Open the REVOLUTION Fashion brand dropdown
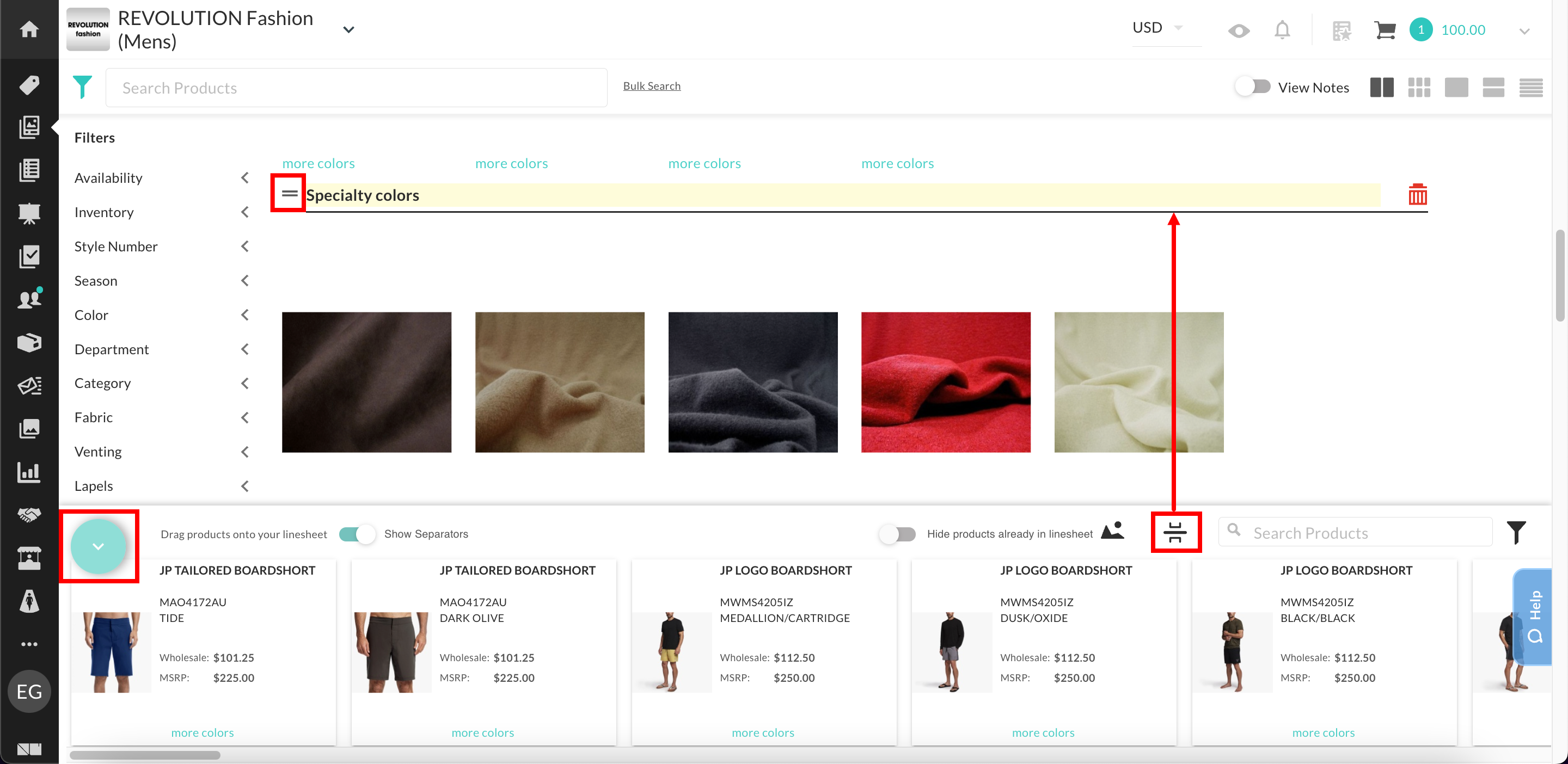 click(x=348, y=30)
